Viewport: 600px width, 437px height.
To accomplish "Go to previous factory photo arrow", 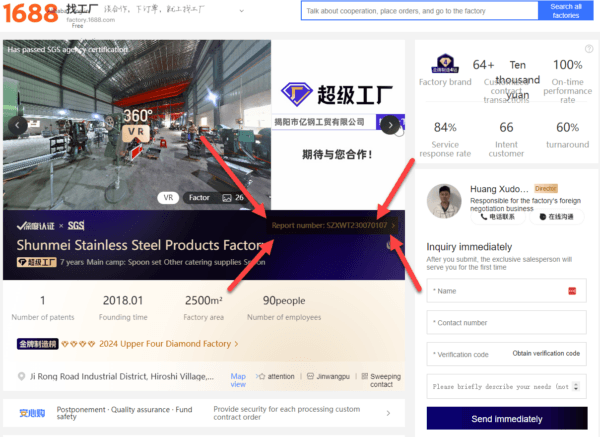I will 18,125.
